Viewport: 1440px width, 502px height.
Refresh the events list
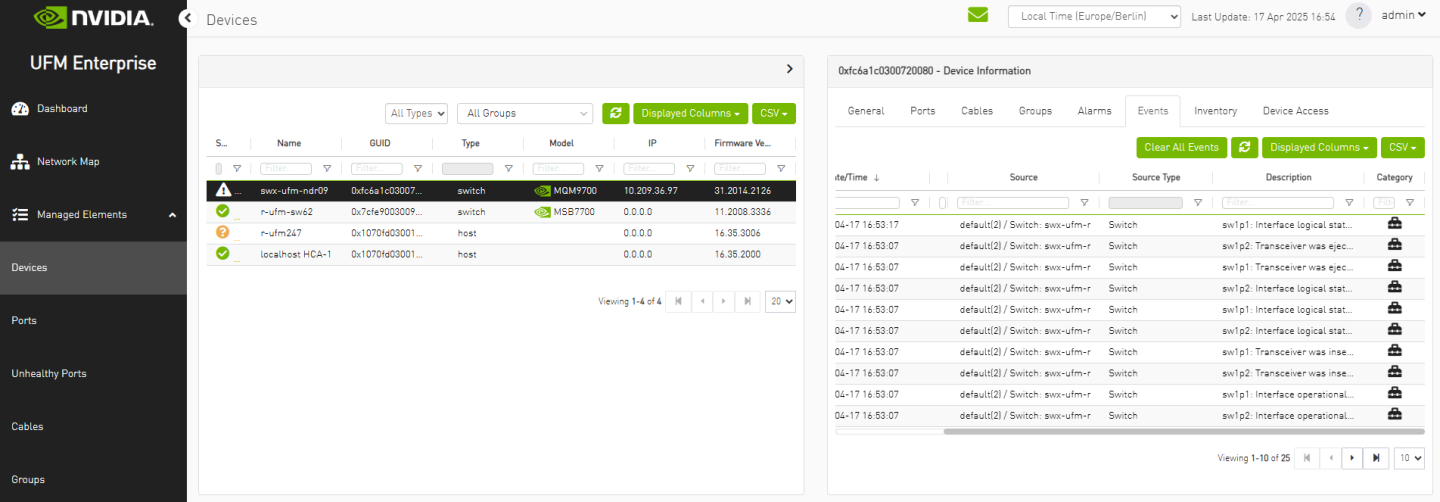coord(1244,148)
